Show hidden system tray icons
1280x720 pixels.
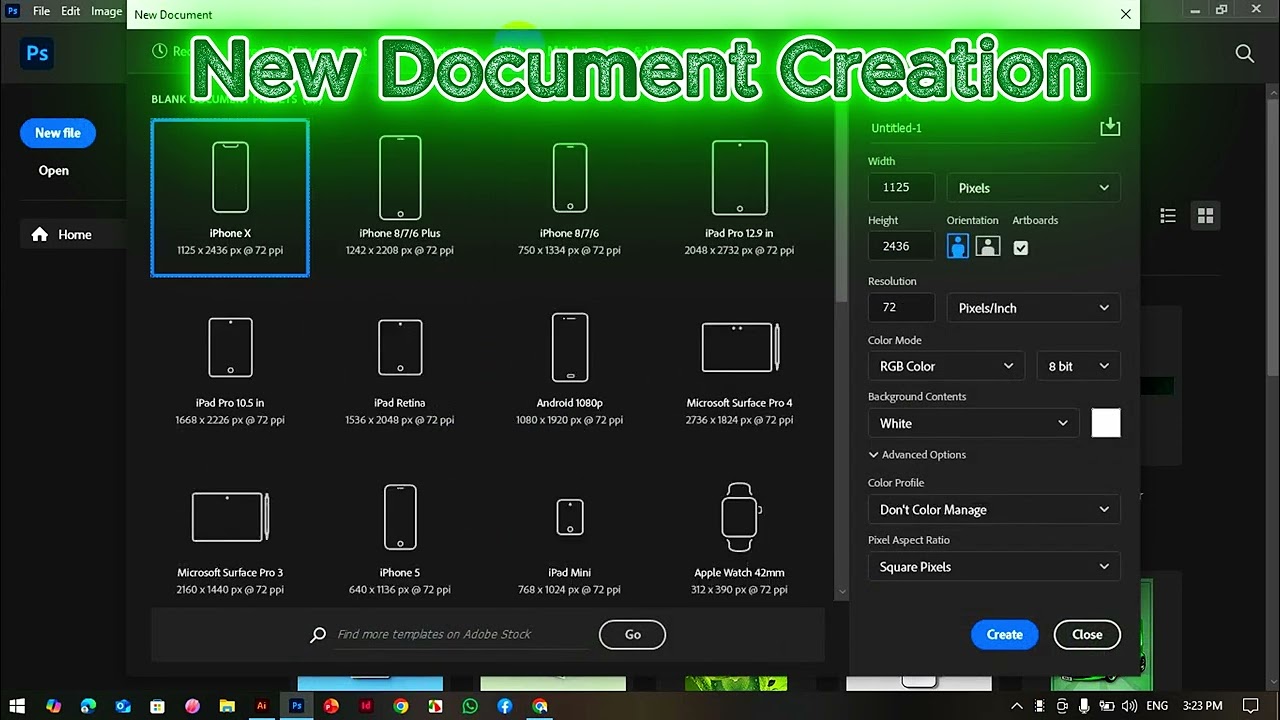1017,706
